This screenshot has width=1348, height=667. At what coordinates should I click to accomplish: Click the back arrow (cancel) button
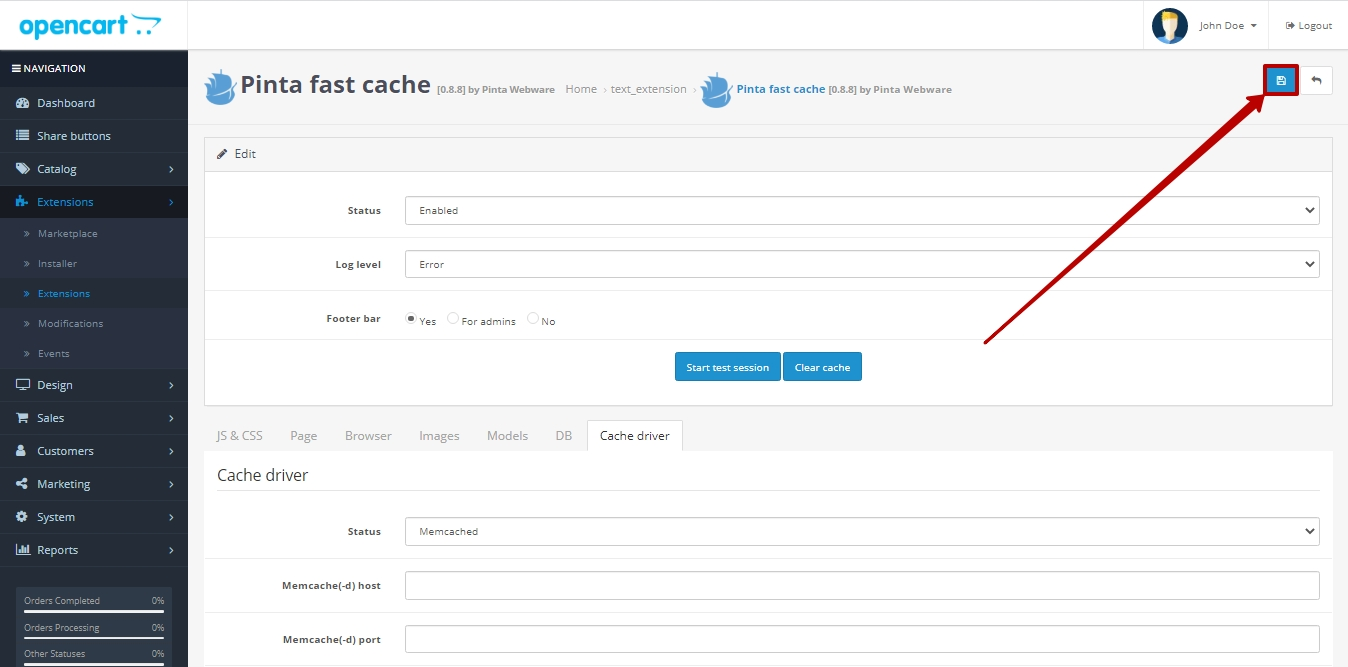pos(1316,81)
